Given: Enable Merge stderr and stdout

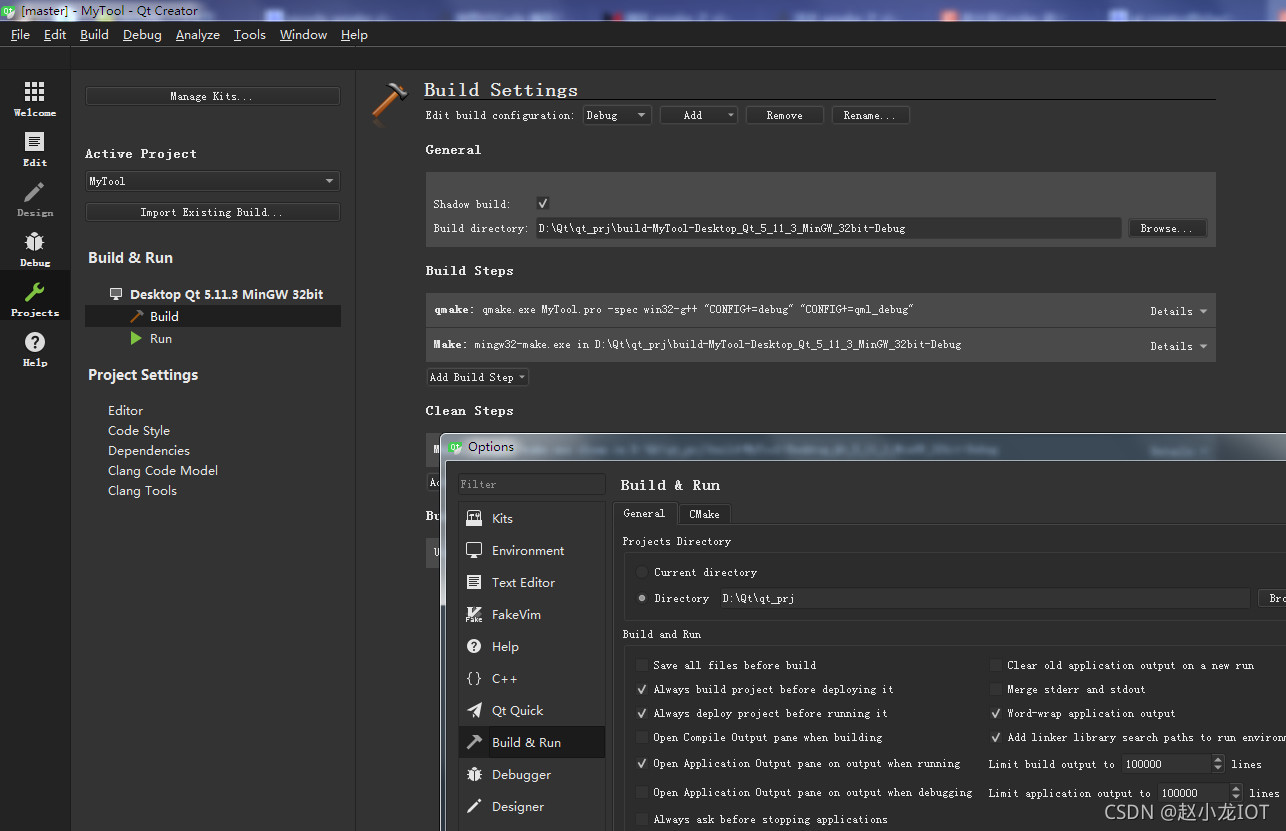Looking at the screenshot, I should 996,689.
